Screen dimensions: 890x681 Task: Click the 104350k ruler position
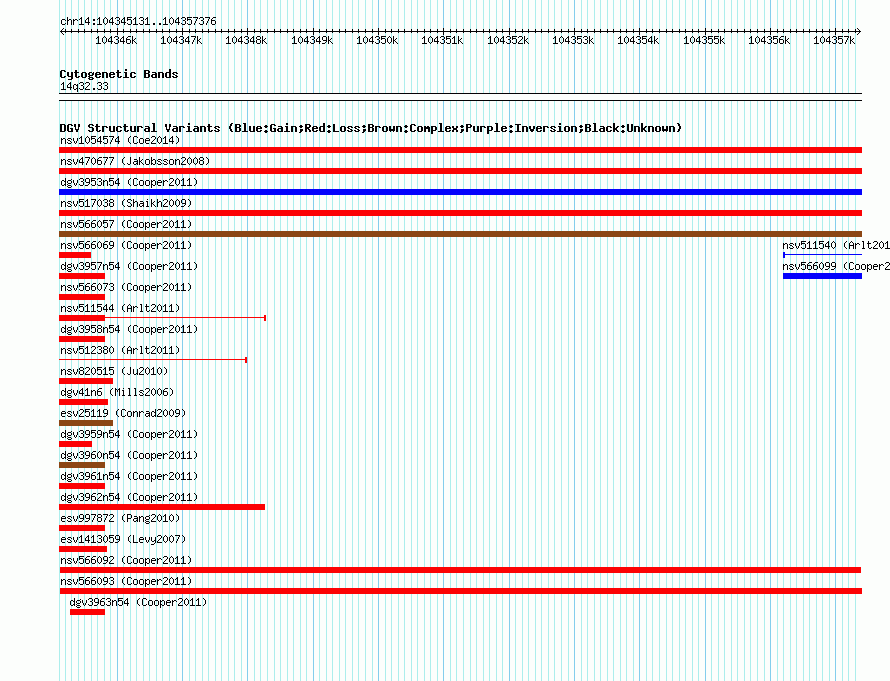[x=377, y=40]
